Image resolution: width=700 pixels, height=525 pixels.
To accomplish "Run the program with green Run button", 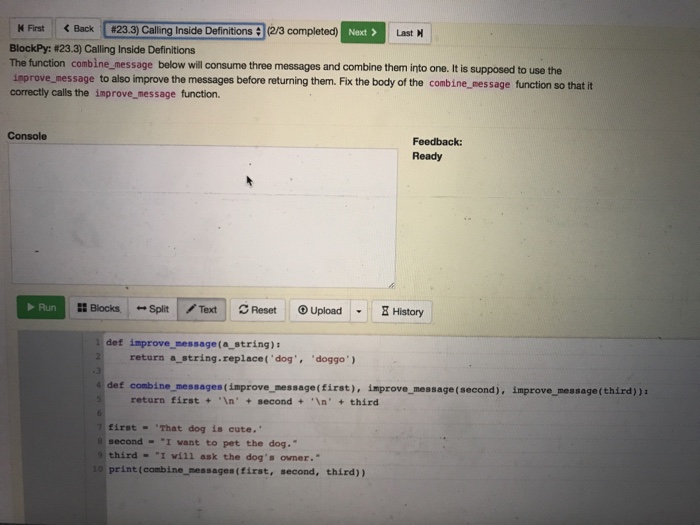I will tap(41, 308).
